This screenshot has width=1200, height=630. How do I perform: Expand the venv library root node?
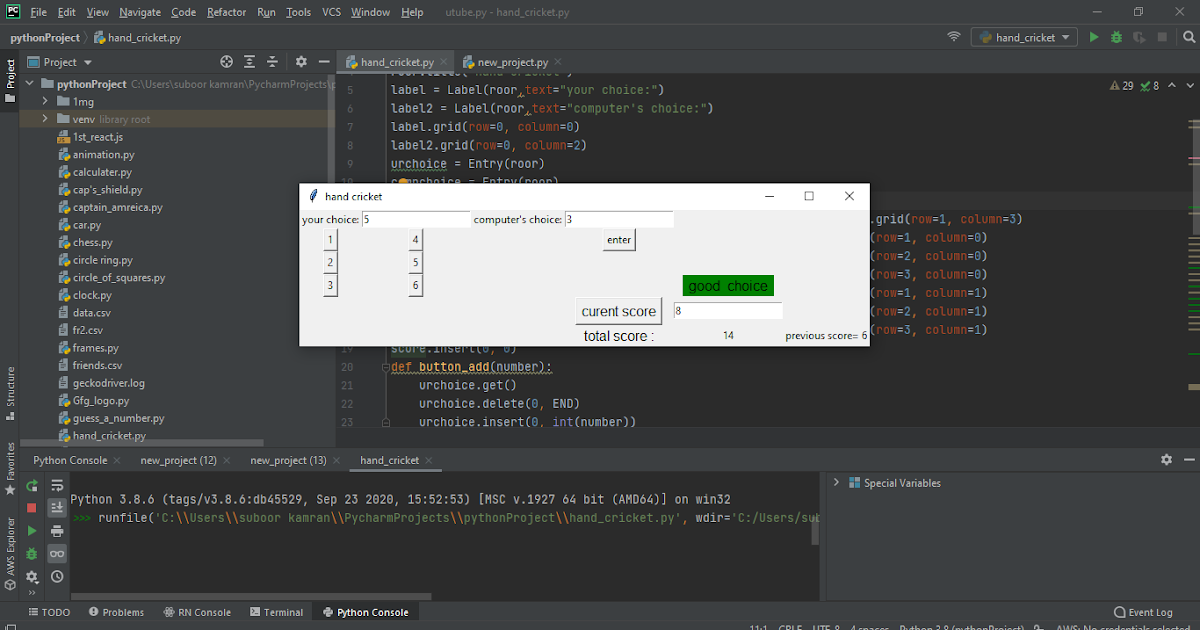coord(44,119)
